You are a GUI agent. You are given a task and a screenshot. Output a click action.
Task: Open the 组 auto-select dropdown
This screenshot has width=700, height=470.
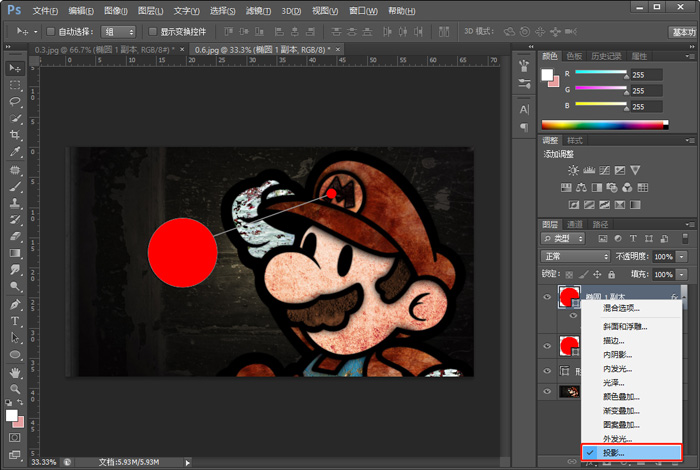point(118,32)
